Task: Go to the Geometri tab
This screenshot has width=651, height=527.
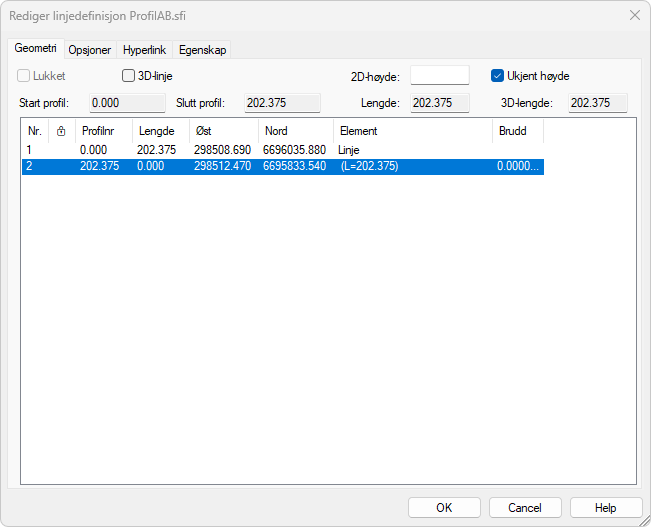Action: [35, 49]
